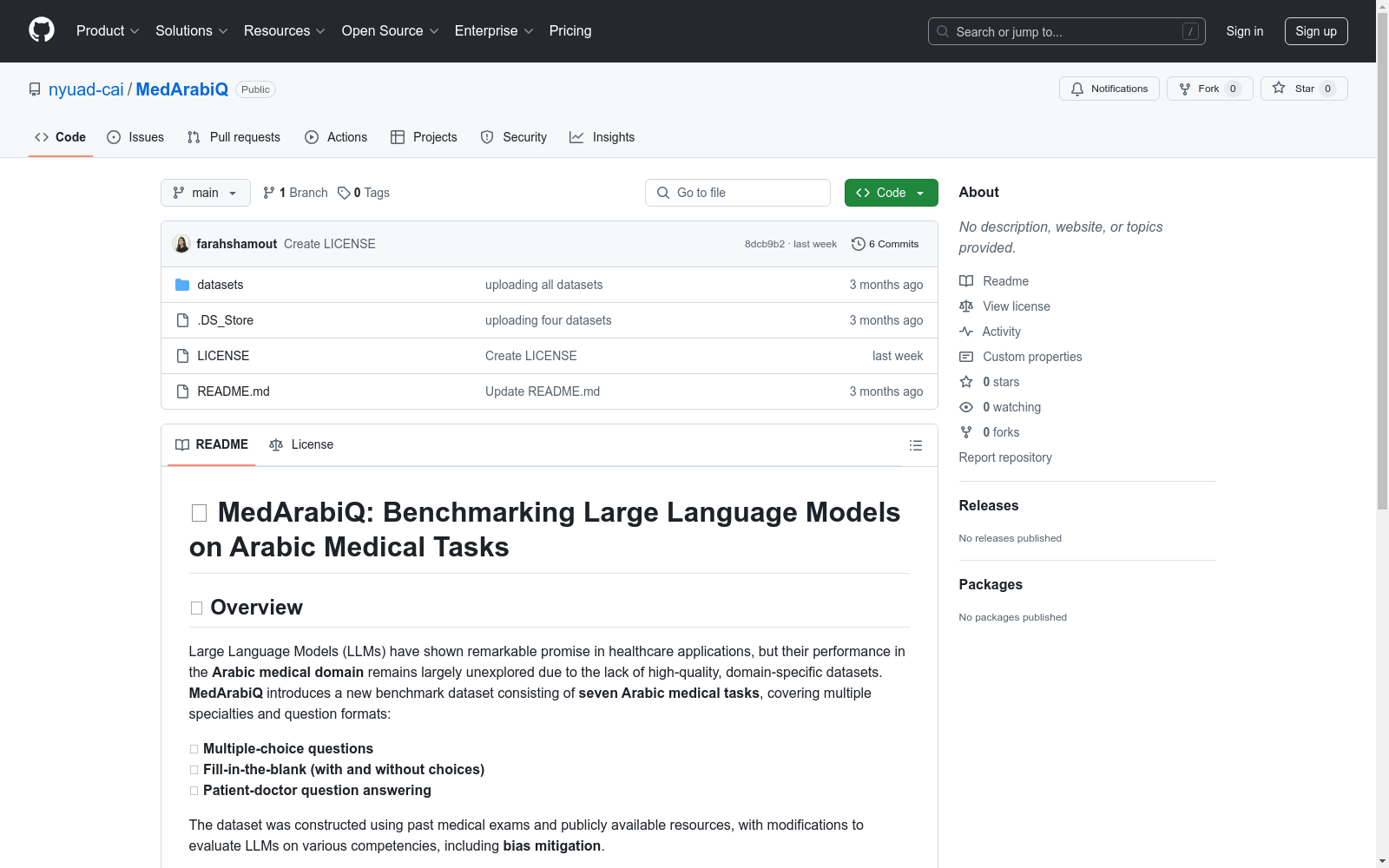The width and height of the screenshot is (1389, 868).
Task: Switch to the Security tab
Action: pos(514,137)
